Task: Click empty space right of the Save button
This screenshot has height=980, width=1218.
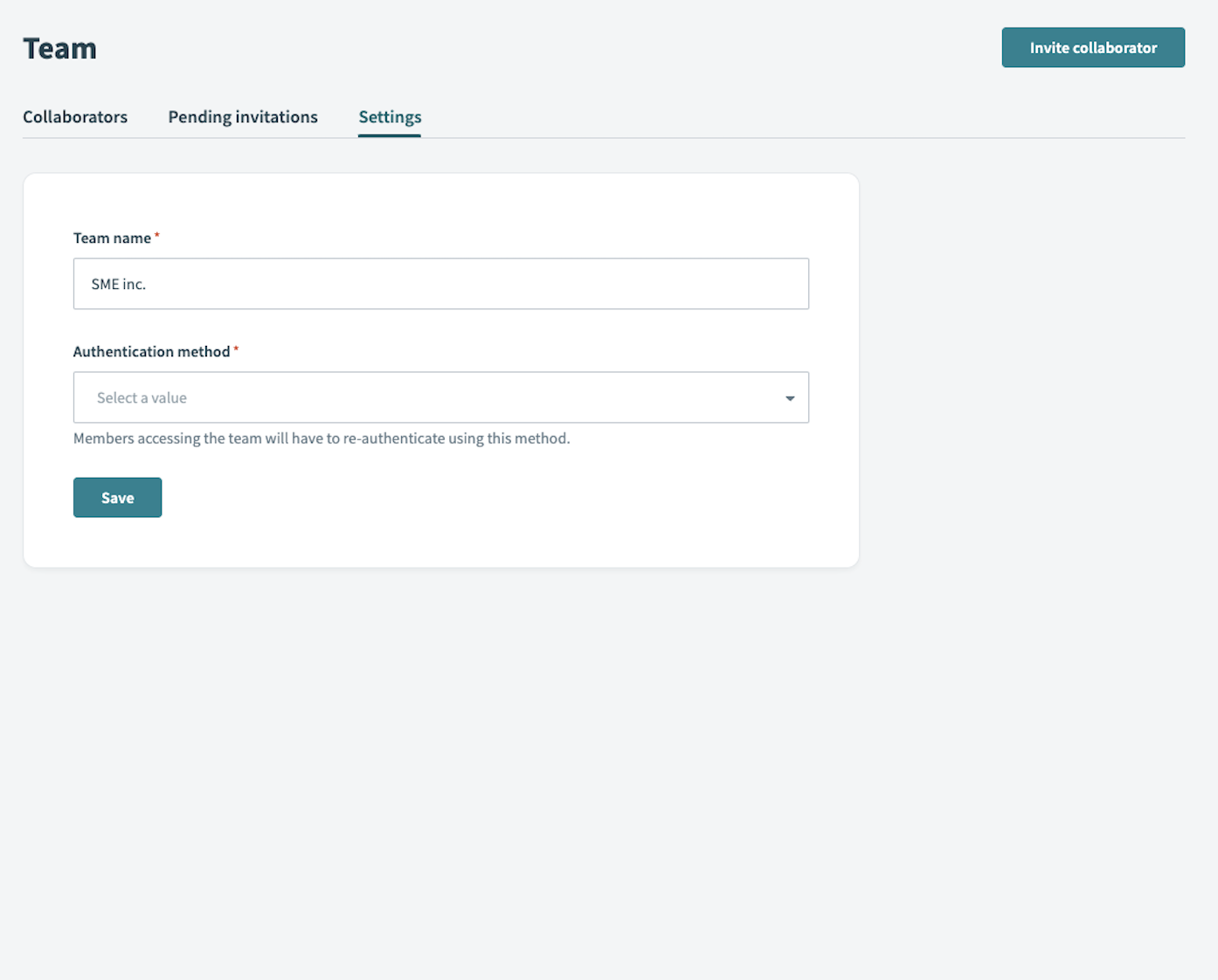Action: [x=437, y=498]
